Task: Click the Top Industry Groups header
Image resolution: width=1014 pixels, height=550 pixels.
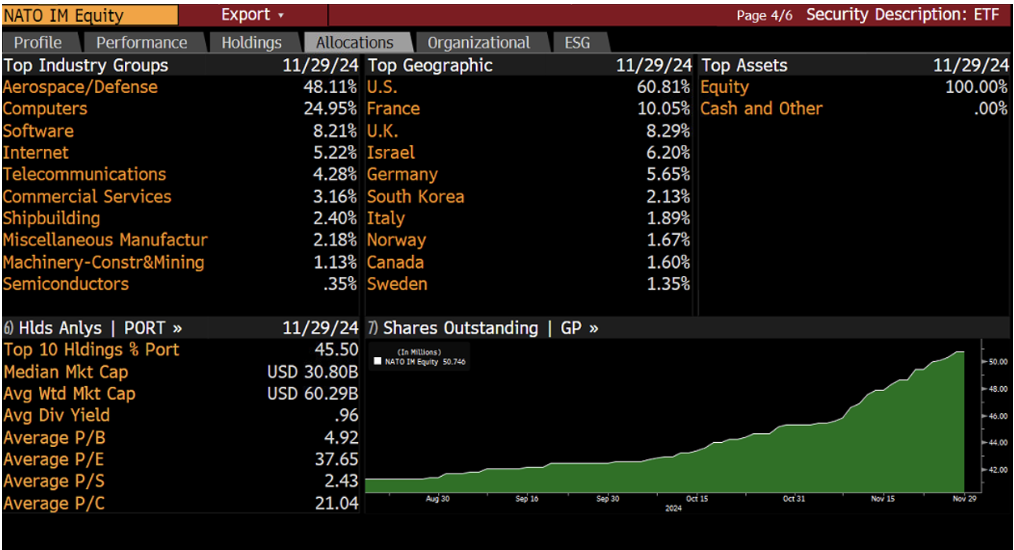Action: point(85,65)
